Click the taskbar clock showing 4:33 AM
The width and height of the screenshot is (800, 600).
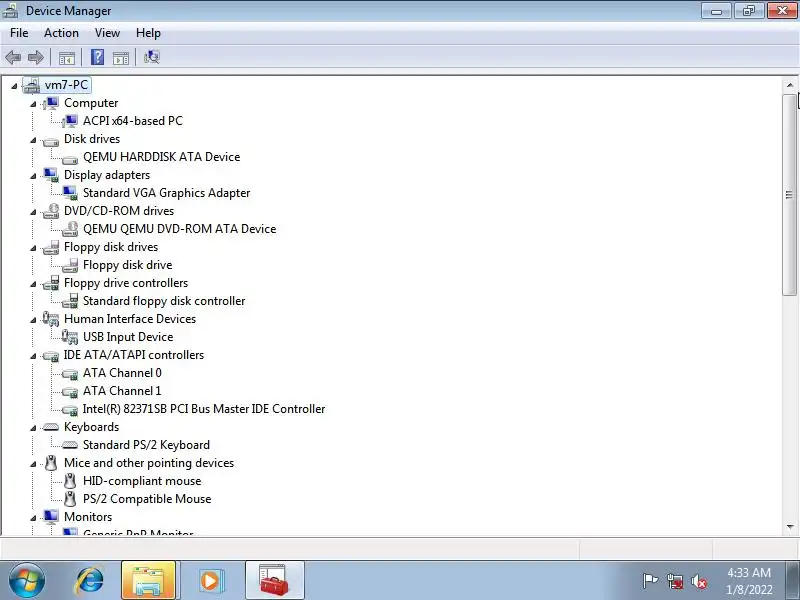pyautogui.click(x=748, y=581)
